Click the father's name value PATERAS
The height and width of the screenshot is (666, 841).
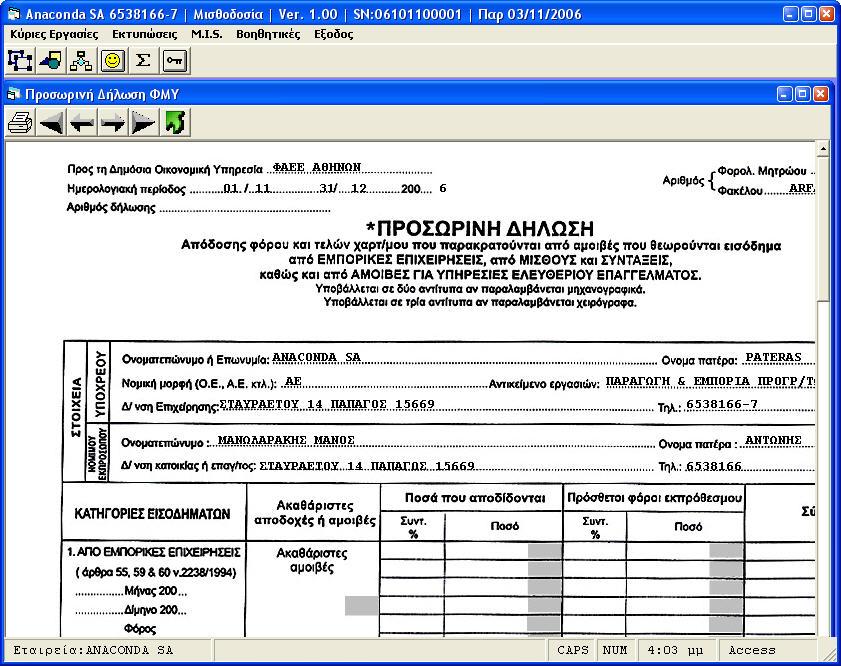[773, 357]
